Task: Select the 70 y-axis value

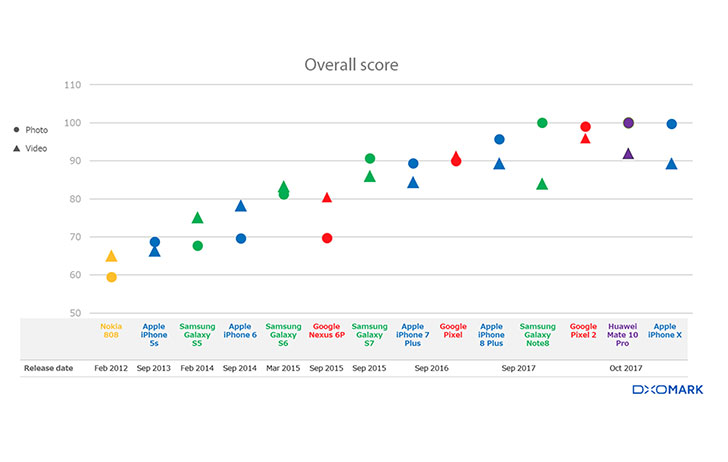Action: coord(76,237)
